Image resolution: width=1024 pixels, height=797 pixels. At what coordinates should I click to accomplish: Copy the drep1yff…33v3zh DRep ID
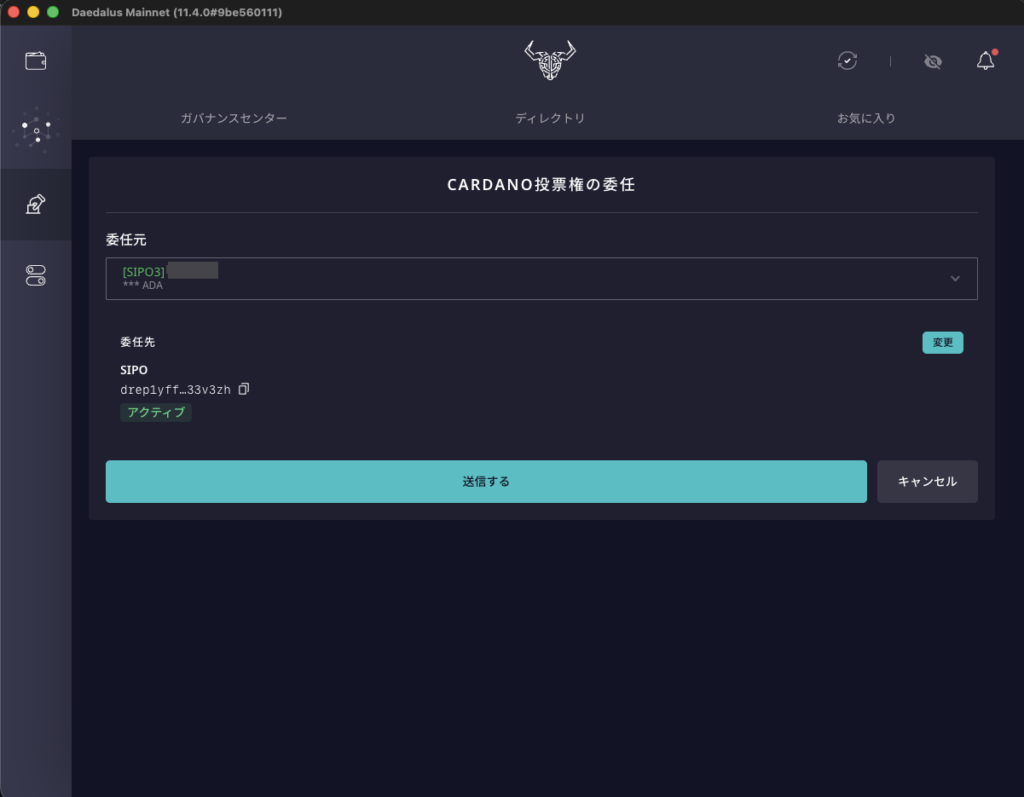[x=244, y=389]
